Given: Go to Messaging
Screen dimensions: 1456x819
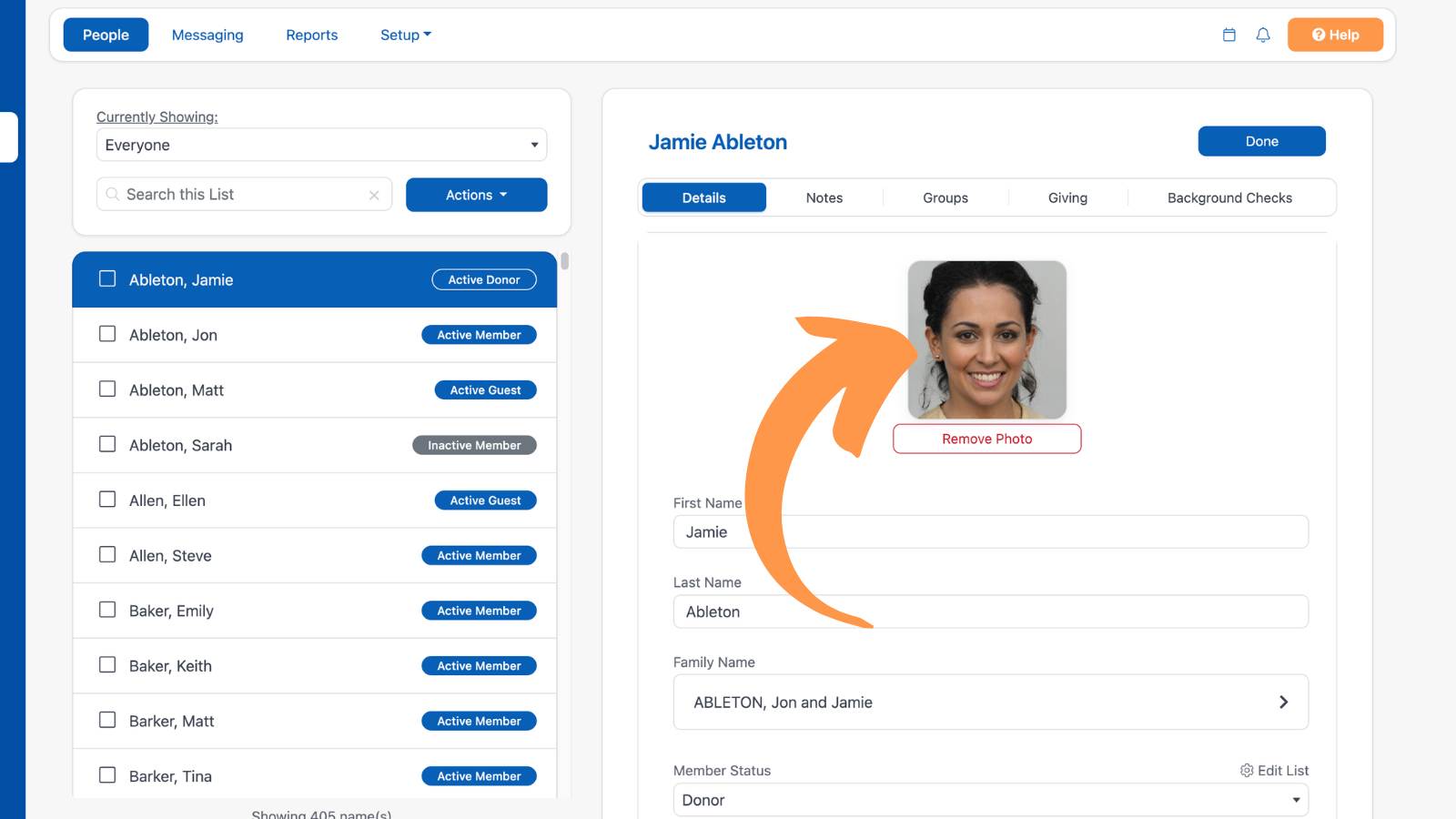Looking at the screenshot, I should point(207,35).
